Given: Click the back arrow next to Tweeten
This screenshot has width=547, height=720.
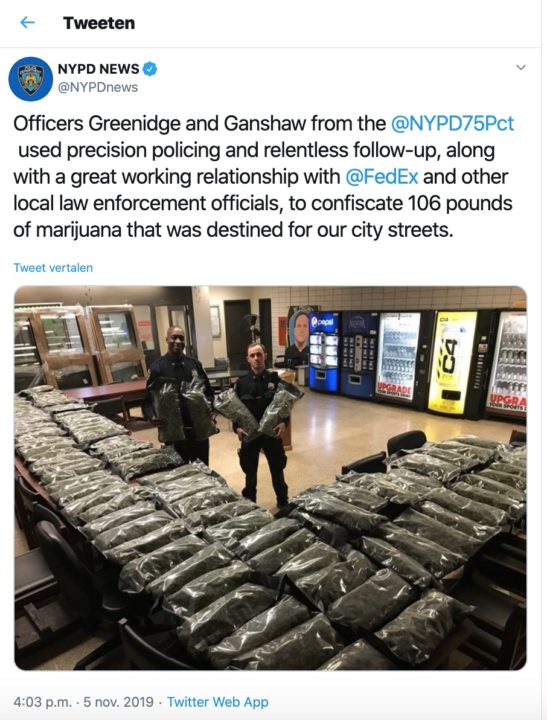Looking at the screenshot, I should tap(28, 22).
